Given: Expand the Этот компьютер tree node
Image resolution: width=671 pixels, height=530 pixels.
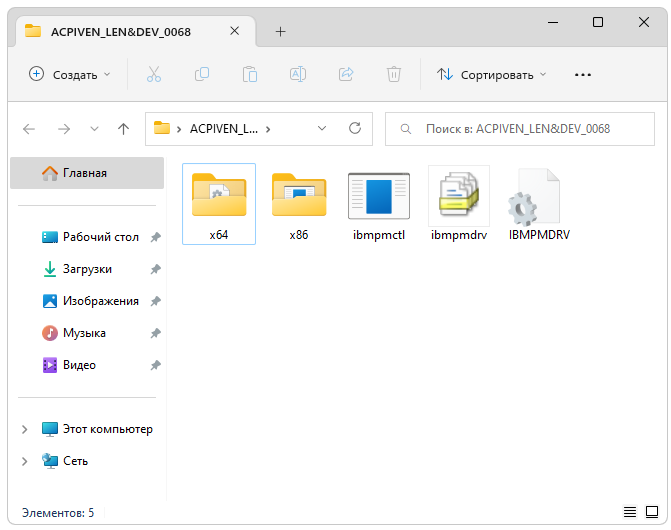Looking at the screenshot, I should point(24,429).
